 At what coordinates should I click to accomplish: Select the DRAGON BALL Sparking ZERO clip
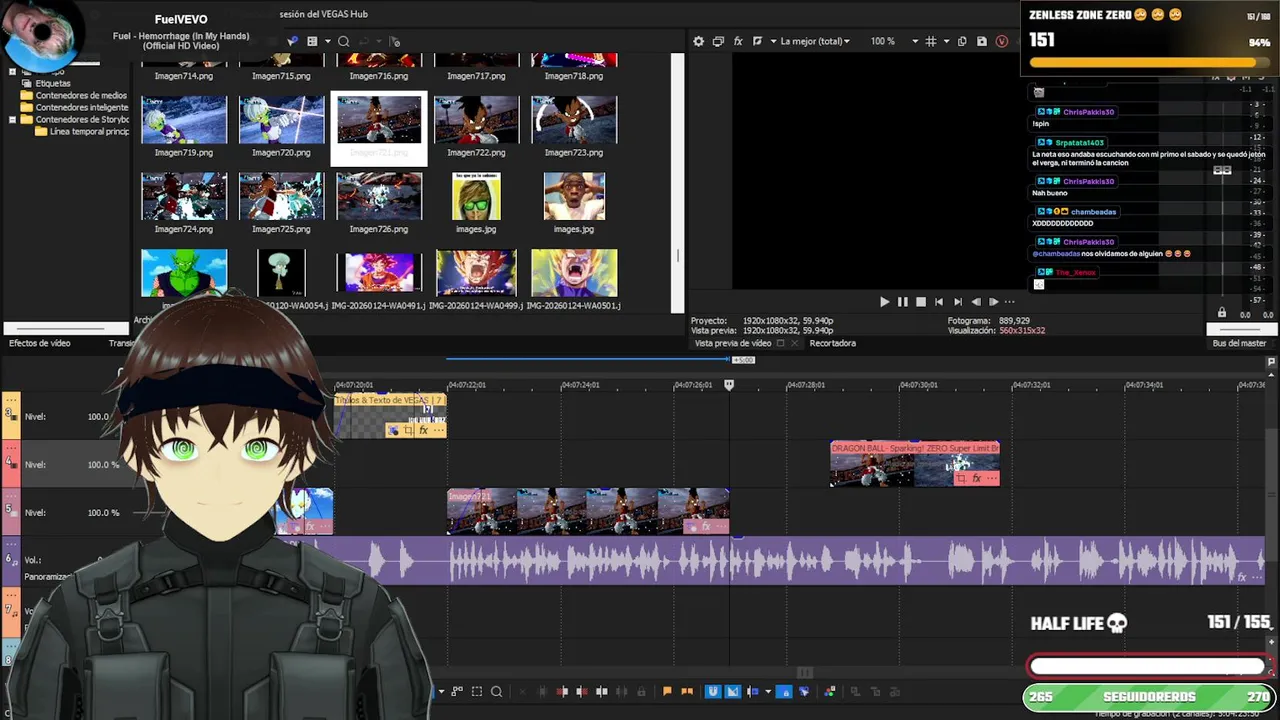914,464
